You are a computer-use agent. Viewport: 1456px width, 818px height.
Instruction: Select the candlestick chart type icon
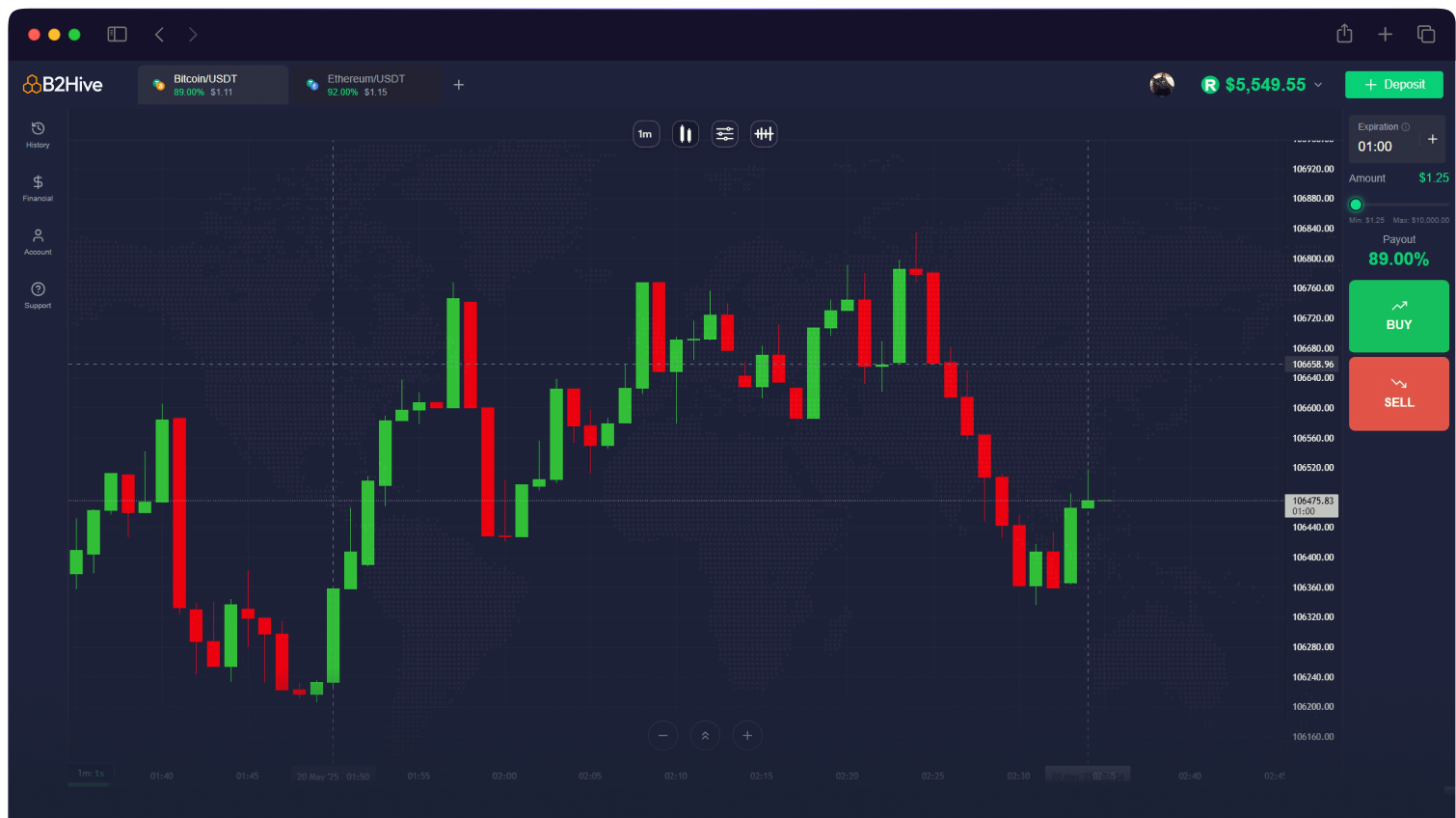686,134
